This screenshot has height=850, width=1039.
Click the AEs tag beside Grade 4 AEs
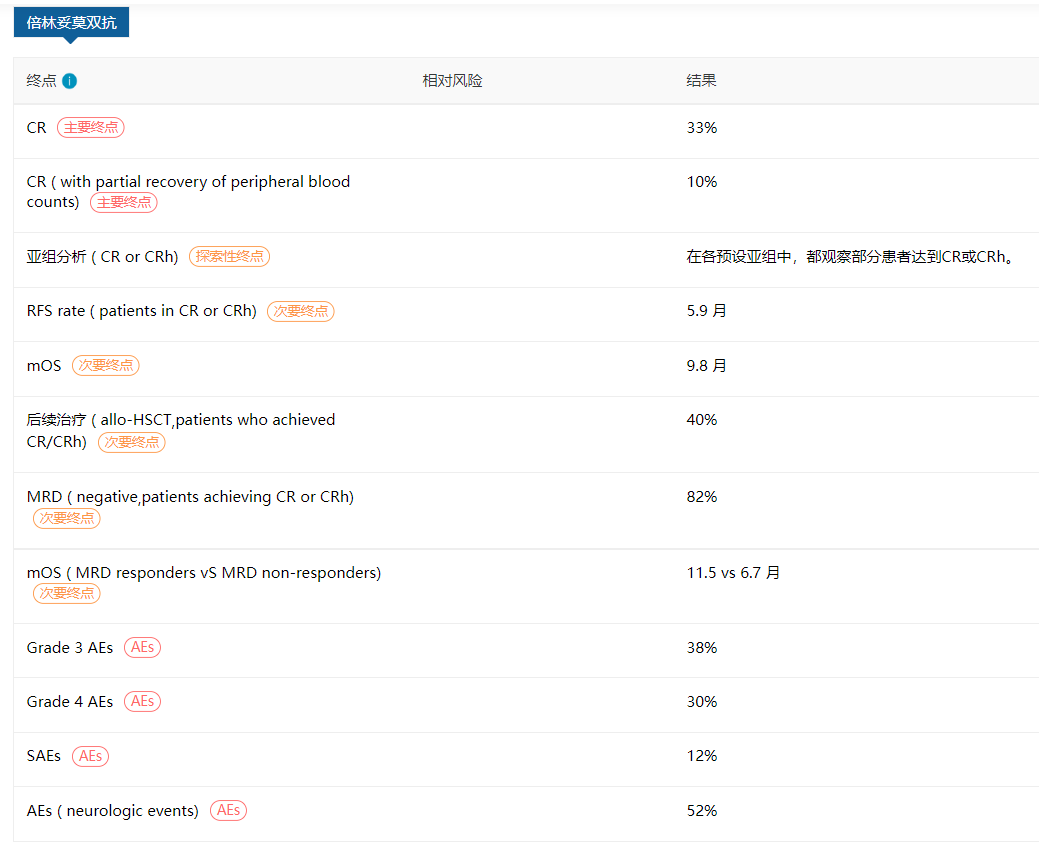coord(143,702)
